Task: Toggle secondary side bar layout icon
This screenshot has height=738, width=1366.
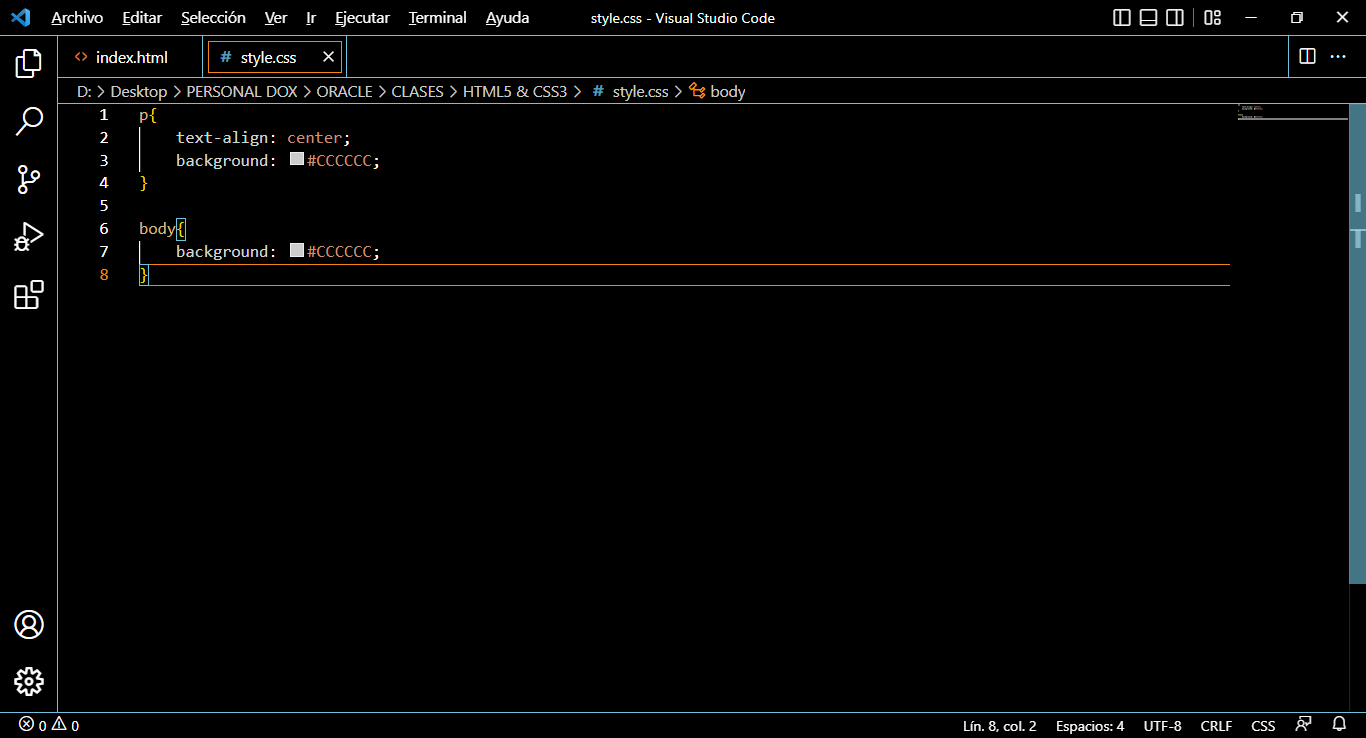Action: point(1175,18)
